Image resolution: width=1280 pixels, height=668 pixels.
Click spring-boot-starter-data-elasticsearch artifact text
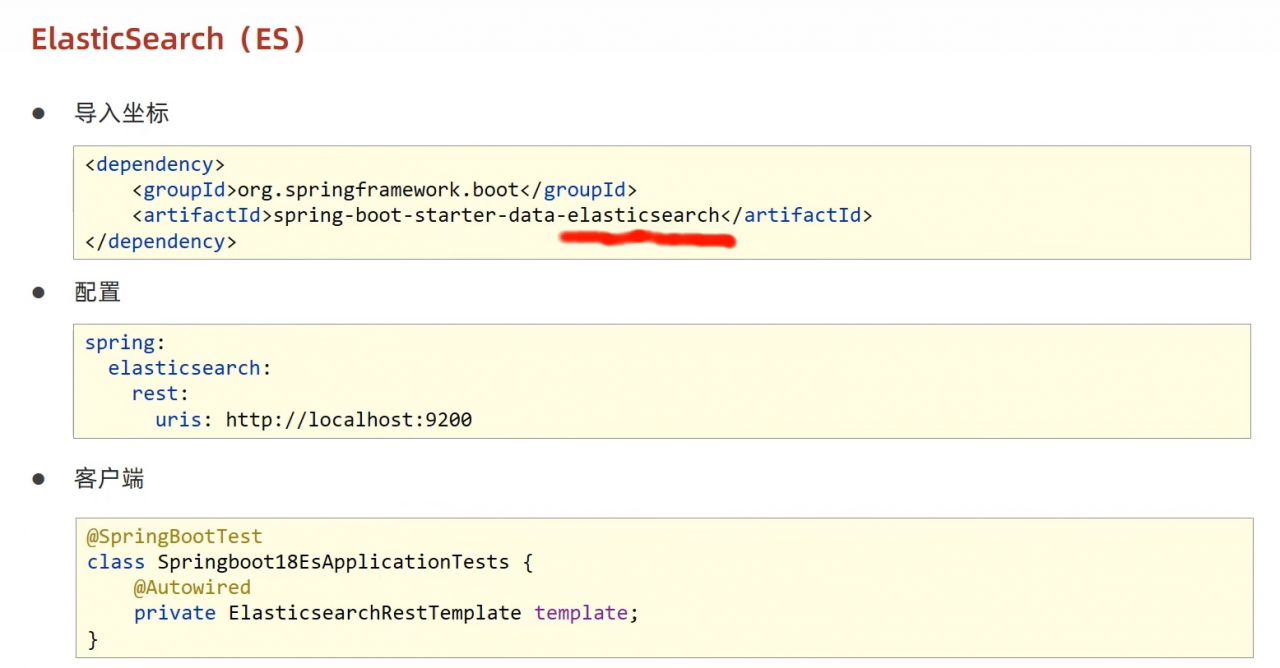(496, 215)
